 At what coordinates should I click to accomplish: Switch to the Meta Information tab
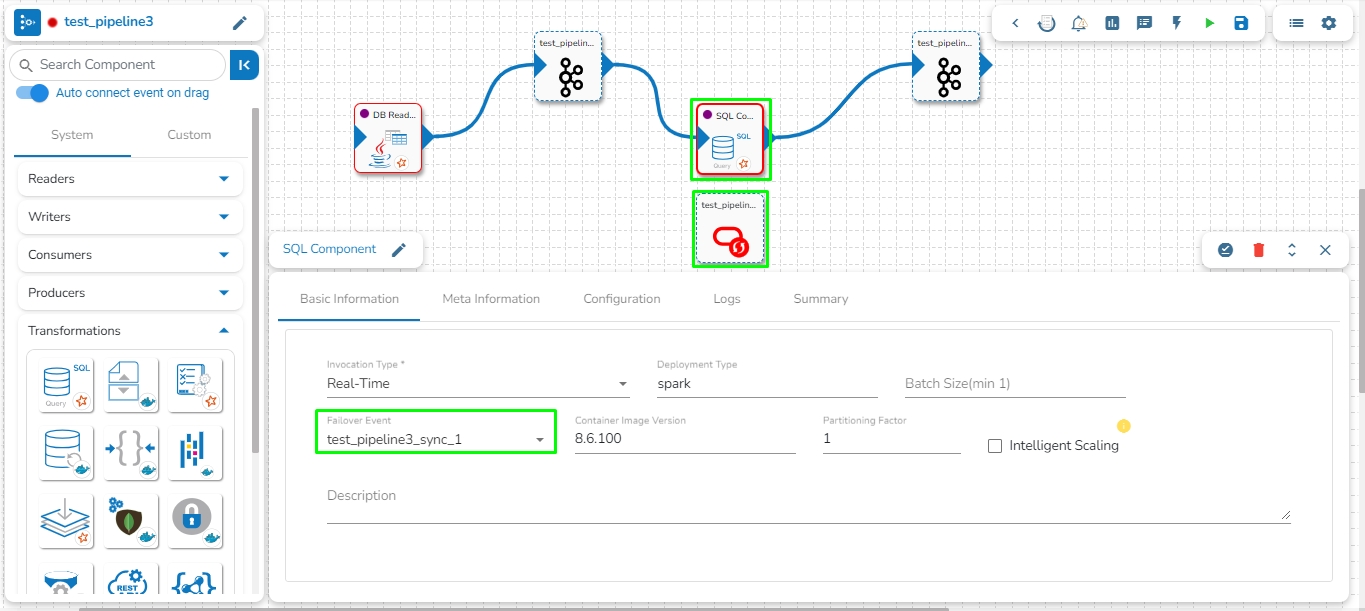pos(491,299)
